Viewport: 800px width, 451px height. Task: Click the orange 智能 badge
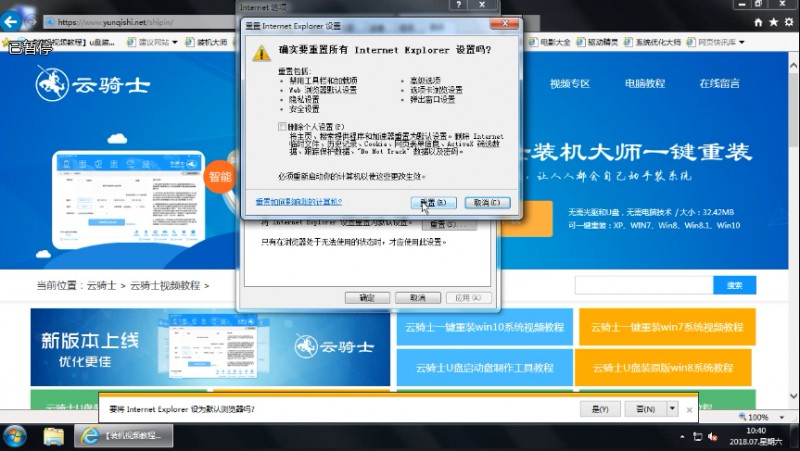click(x=220, y=177)
